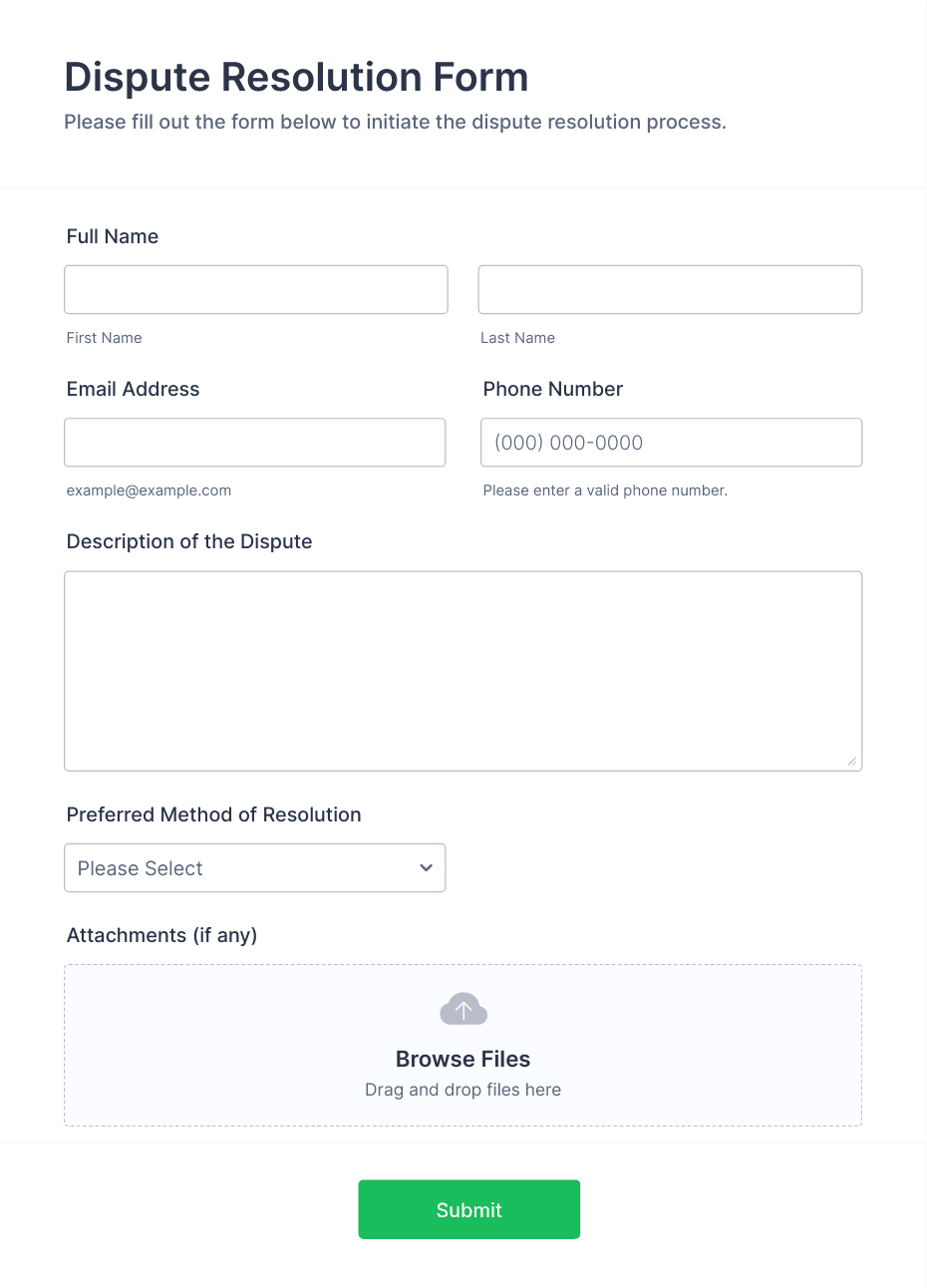The height and width of the screenshot is (1288, 927).
Task: Click the Browse Files text
Action: tap(463, 1059)
